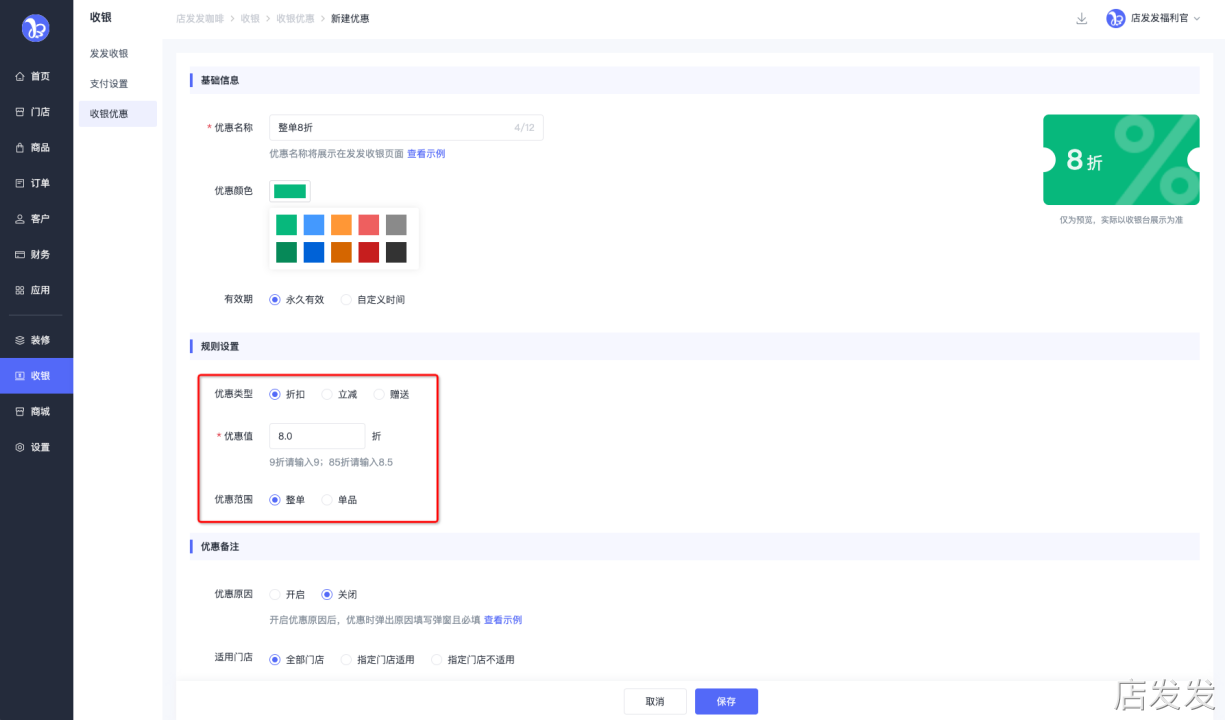Click the 优惠备注 section heading
Image resolution: width=1225 pixels, height=720 pixels.
[220, 547]
